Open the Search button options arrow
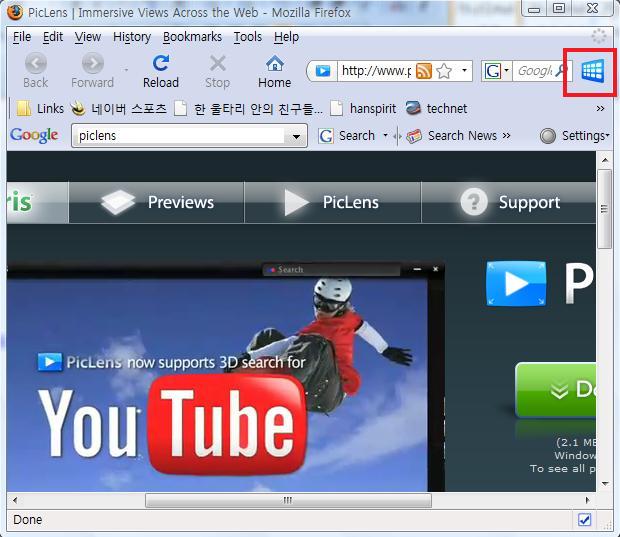 385,136
